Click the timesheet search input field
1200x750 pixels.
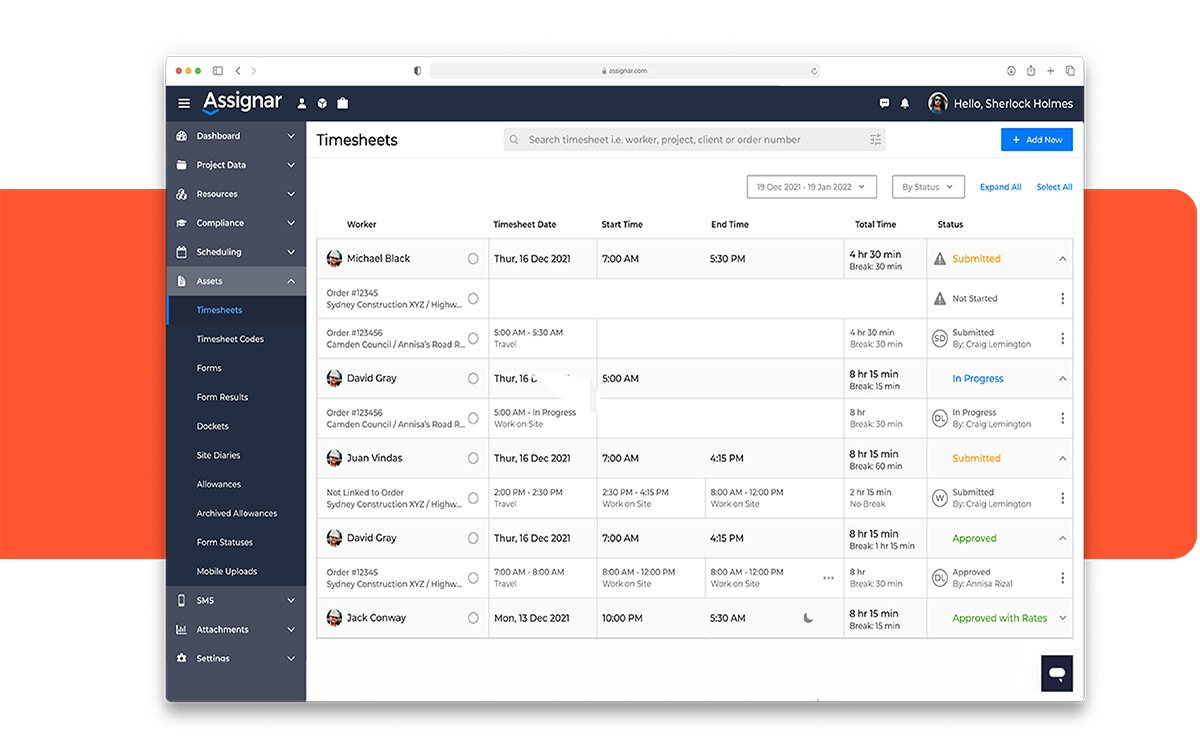click(690, 139)
